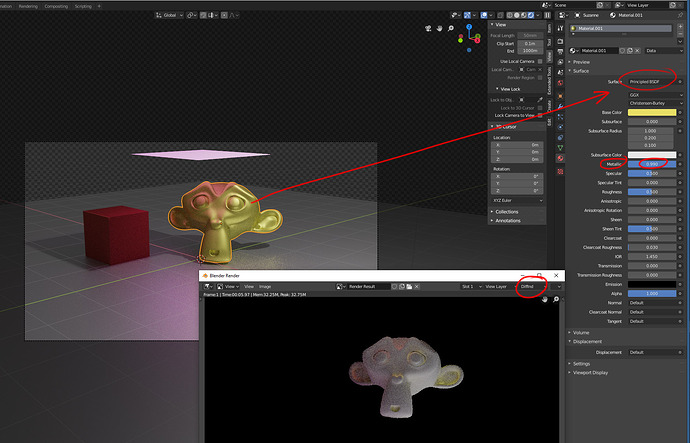Click the blue Z axis on navigation gizmo
The height and width of the screenshot is (443, 690).
[x=469, y=27]
